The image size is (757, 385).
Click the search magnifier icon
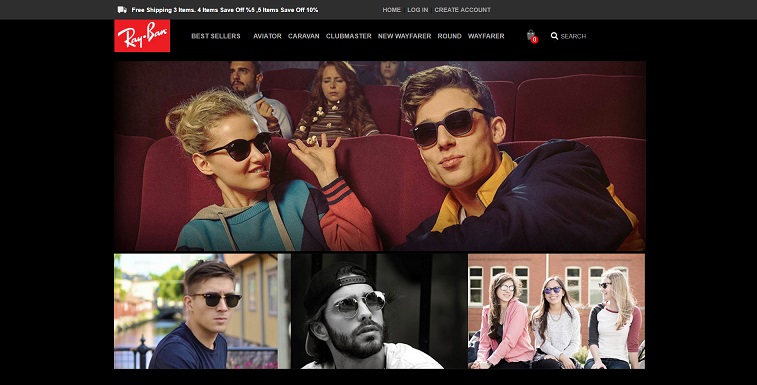[x=554, y=36]
